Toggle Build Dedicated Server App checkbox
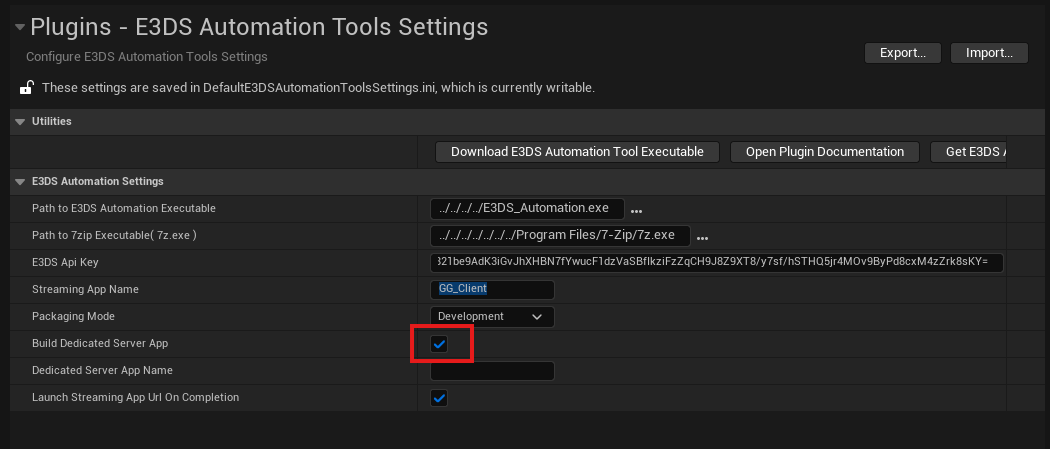 tap(439, 344)
